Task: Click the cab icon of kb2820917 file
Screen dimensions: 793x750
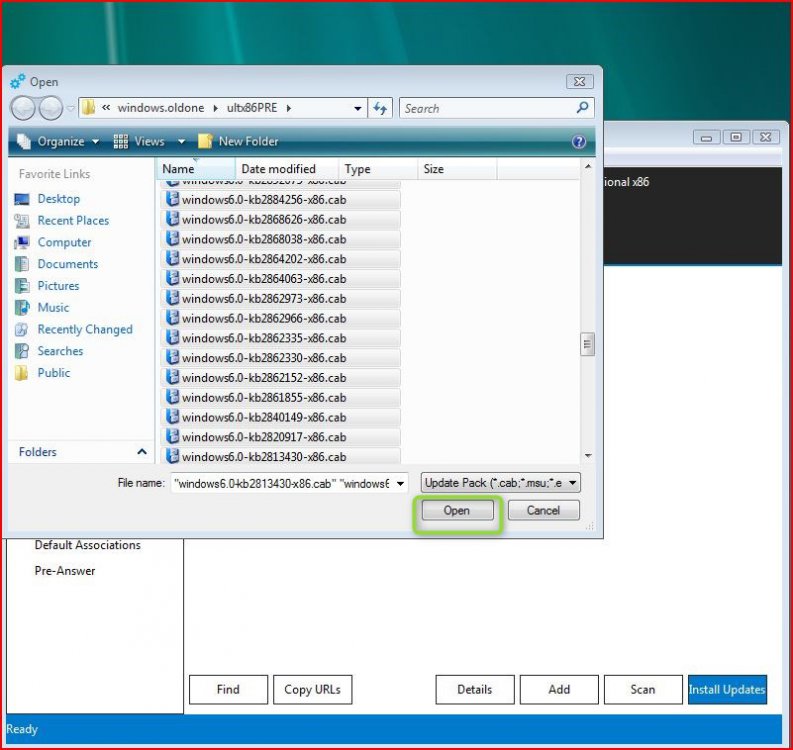Action: pos(172,436)
